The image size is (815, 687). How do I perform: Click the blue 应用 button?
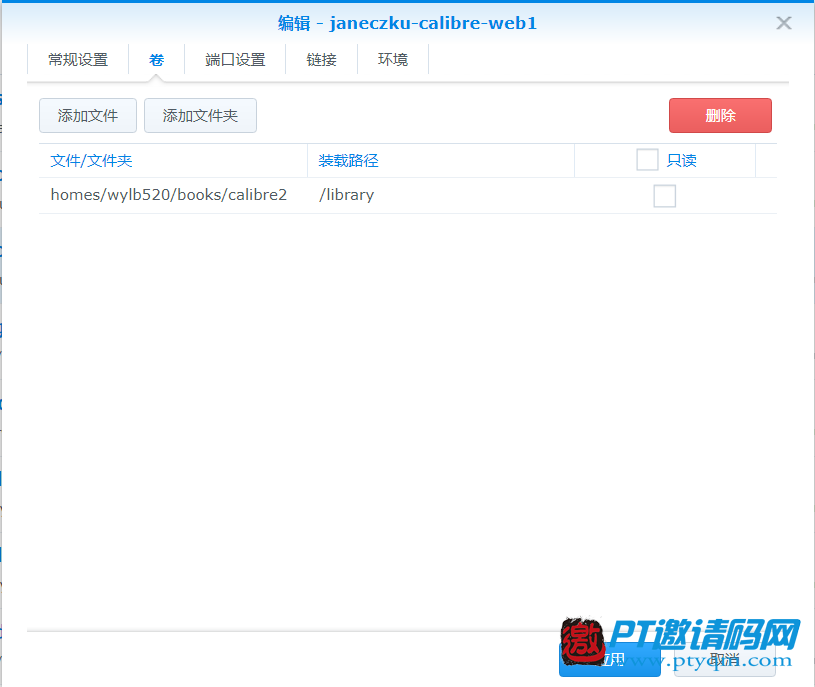click(x=610, y=660)
